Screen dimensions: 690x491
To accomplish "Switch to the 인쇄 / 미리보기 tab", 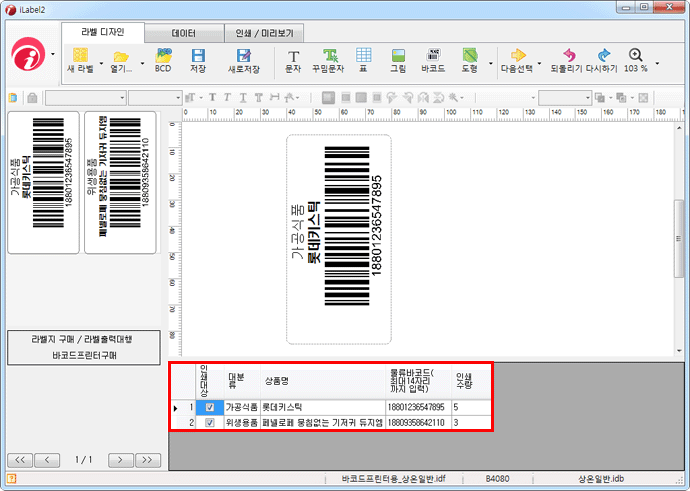I will click(x=264, y=33).
